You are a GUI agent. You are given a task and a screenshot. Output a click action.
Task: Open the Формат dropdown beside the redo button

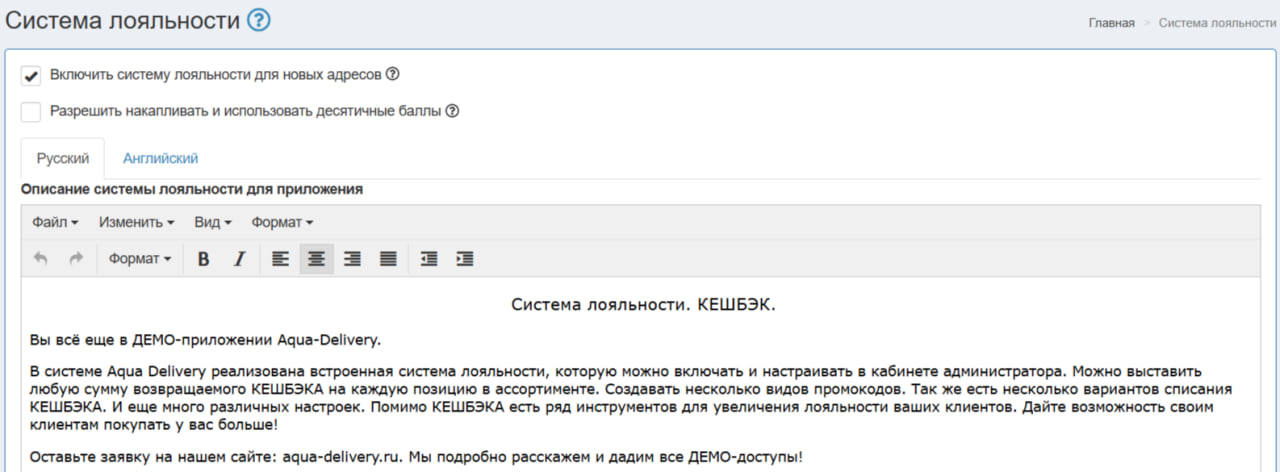click(x=139, y=259)
